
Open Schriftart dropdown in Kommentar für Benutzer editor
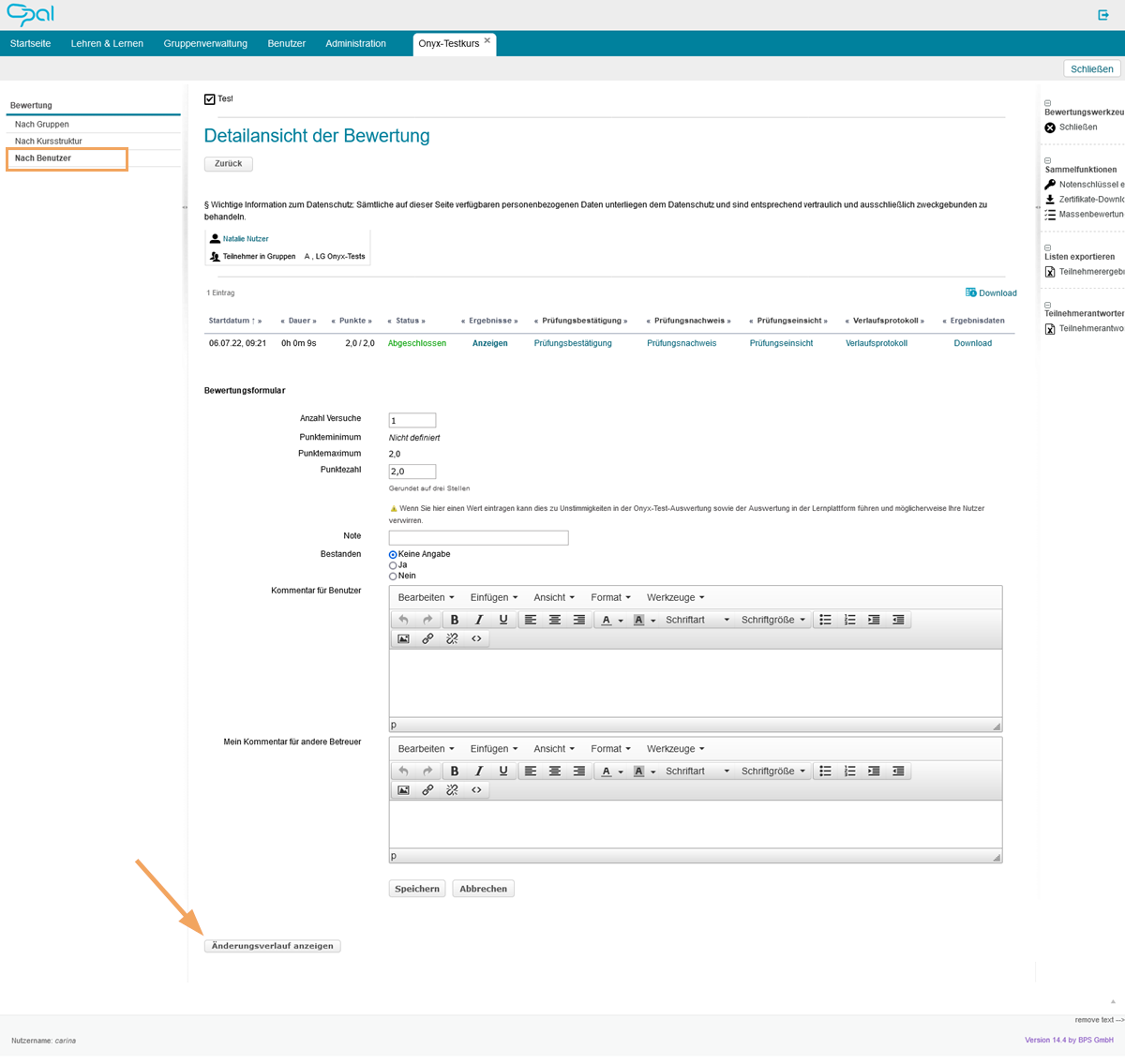click(x=697, y=620)
